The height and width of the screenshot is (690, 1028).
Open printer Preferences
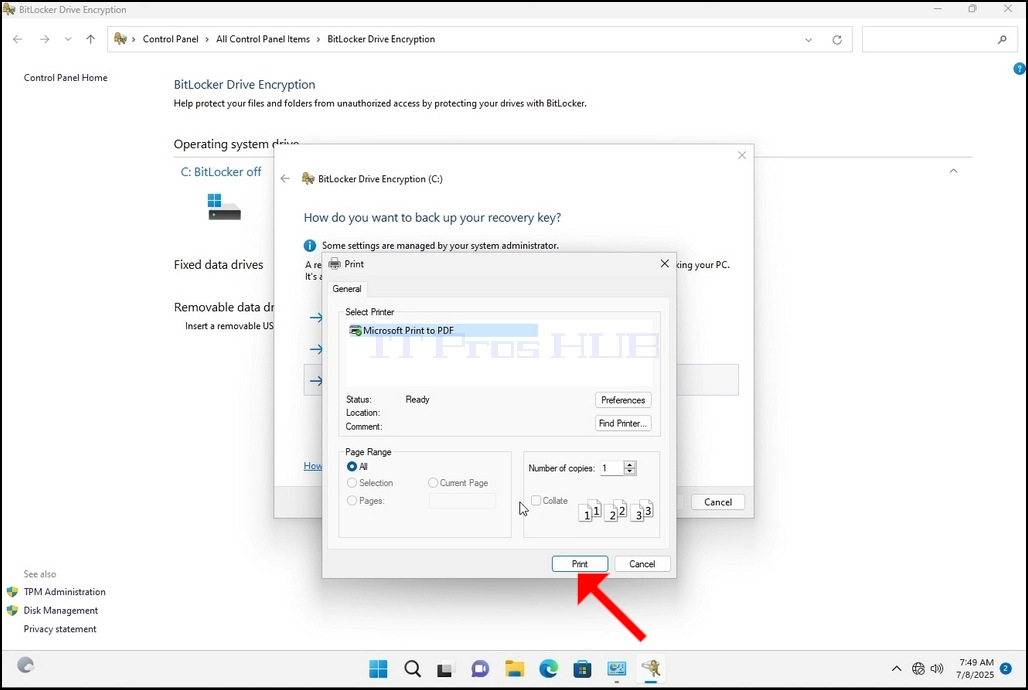[x=623, y=400]
